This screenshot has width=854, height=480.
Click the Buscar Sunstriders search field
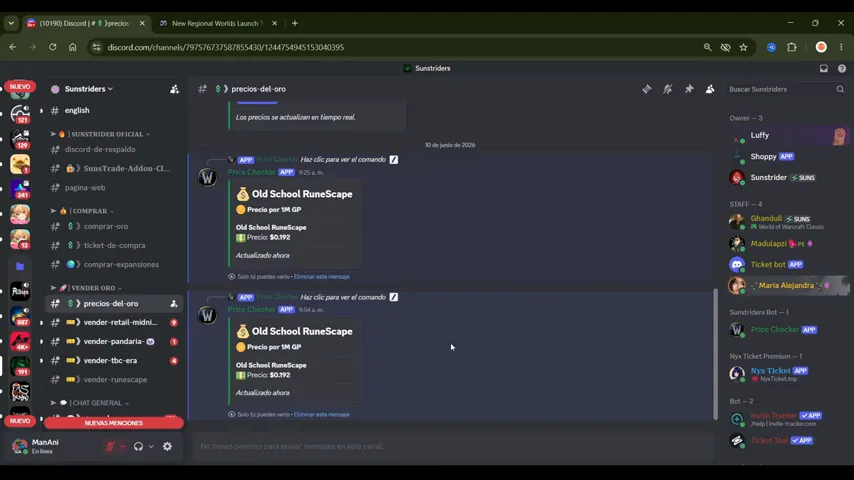tap(782, 89)
